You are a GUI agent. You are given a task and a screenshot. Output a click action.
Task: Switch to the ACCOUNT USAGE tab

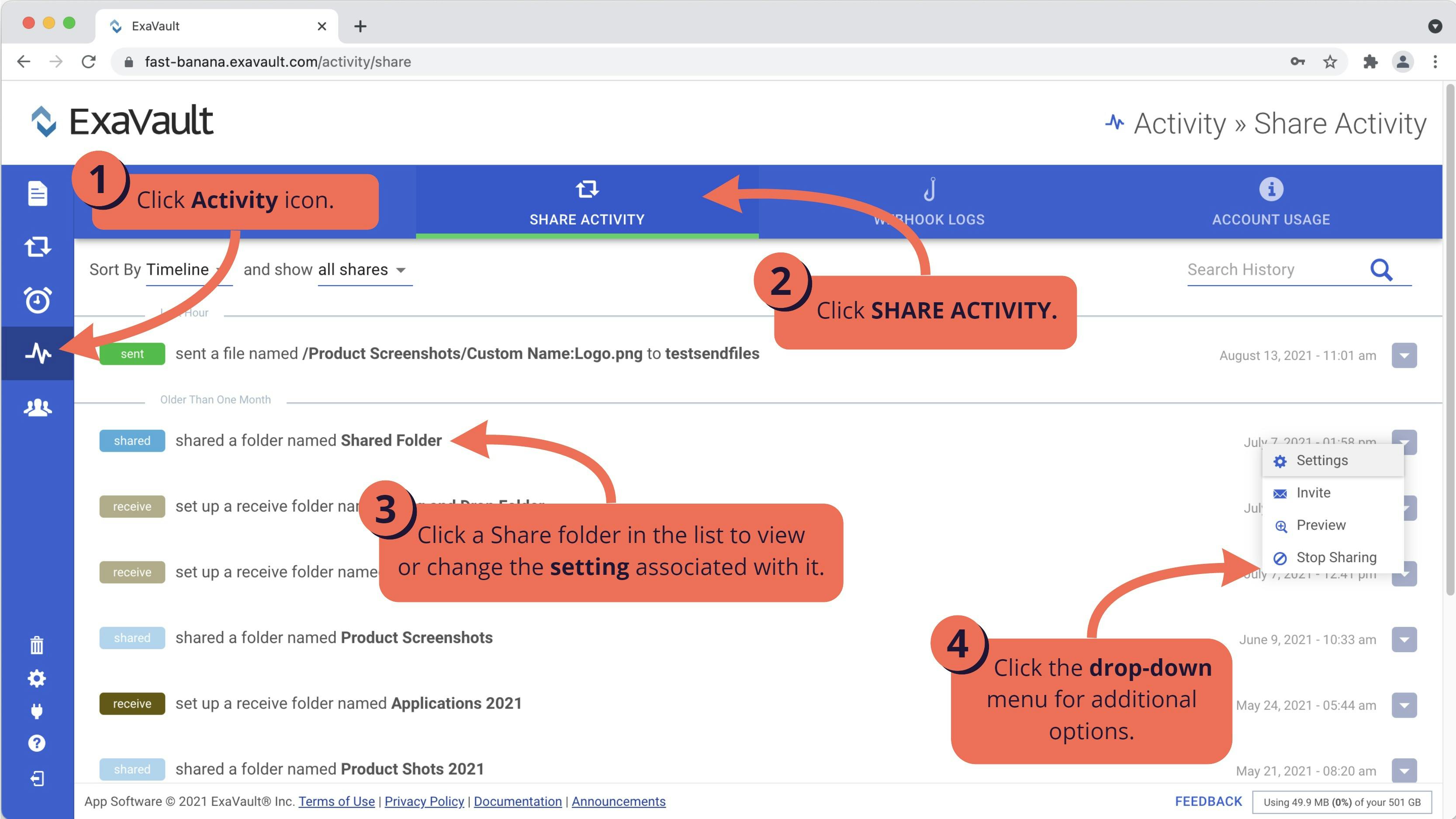[x=1271, y=202]
